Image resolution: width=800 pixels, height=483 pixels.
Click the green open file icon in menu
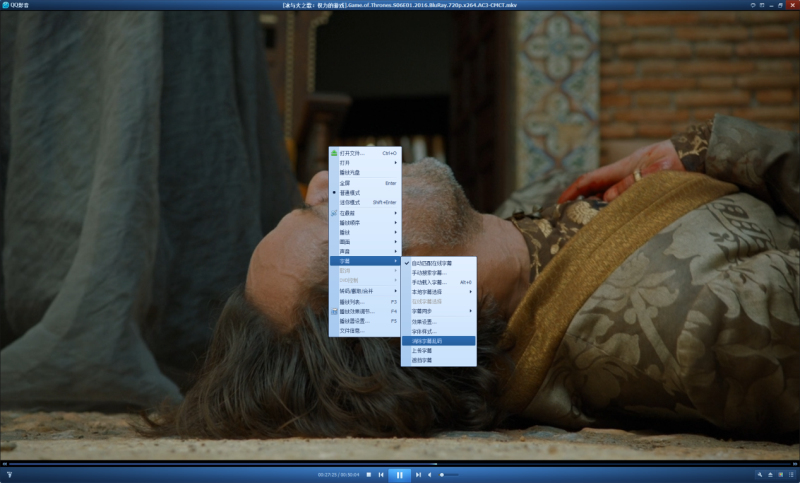point(334,153)
